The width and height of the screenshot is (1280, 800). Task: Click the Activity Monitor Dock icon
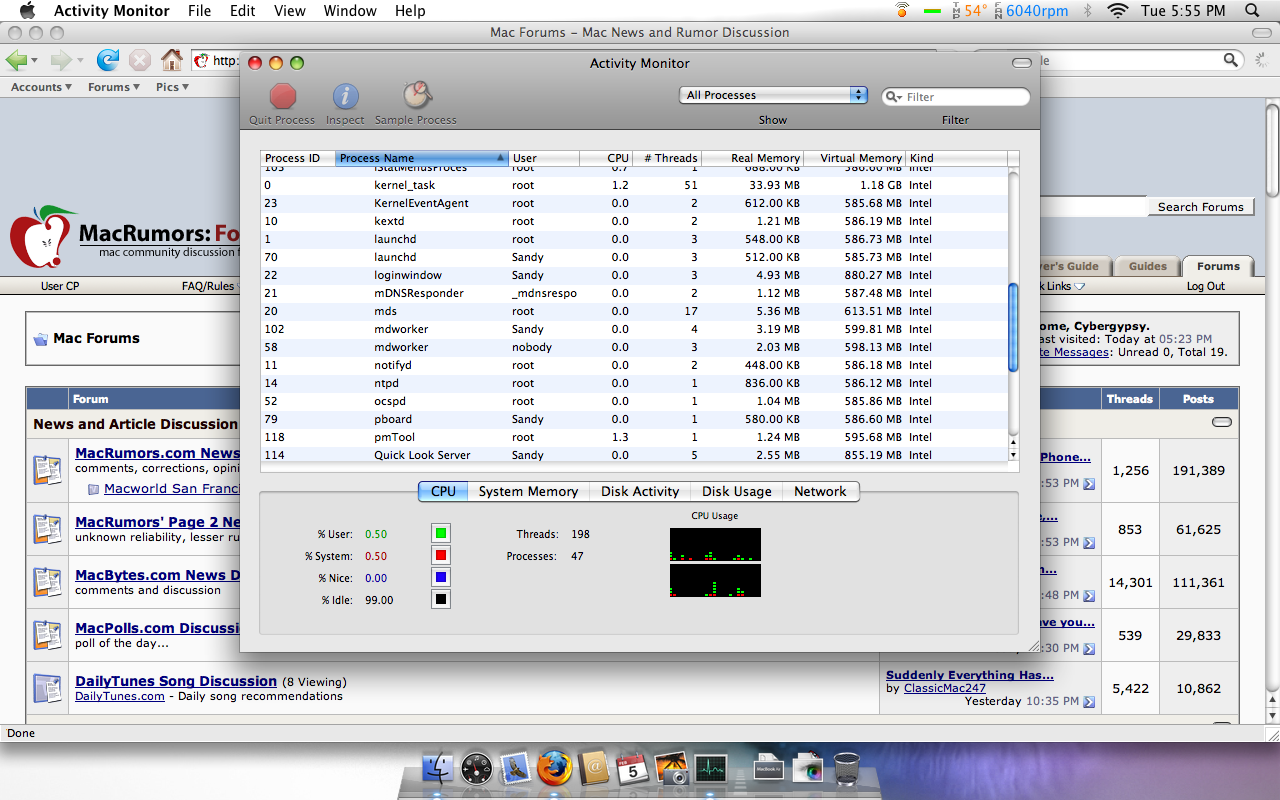coord(710,768)
